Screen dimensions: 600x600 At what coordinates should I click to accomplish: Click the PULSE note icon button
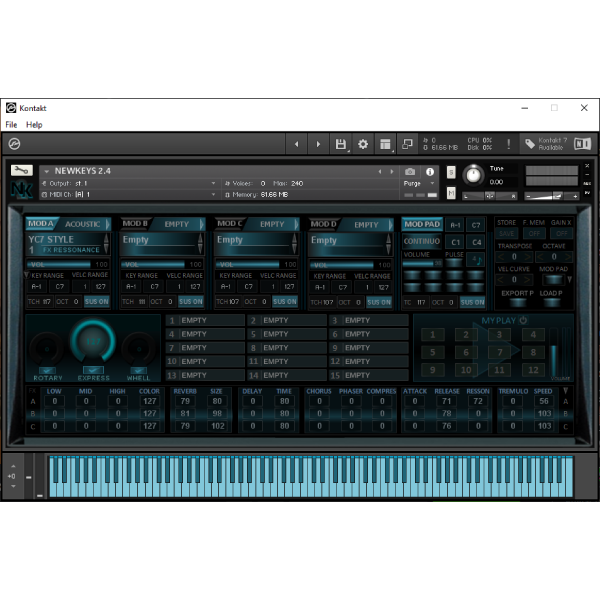476,260
